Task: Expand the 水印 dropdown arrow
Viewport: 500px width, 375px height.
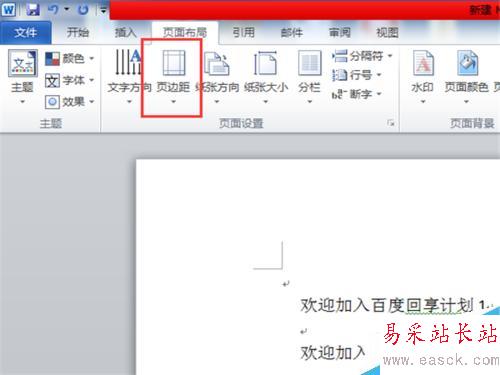Action: (423, 102)
